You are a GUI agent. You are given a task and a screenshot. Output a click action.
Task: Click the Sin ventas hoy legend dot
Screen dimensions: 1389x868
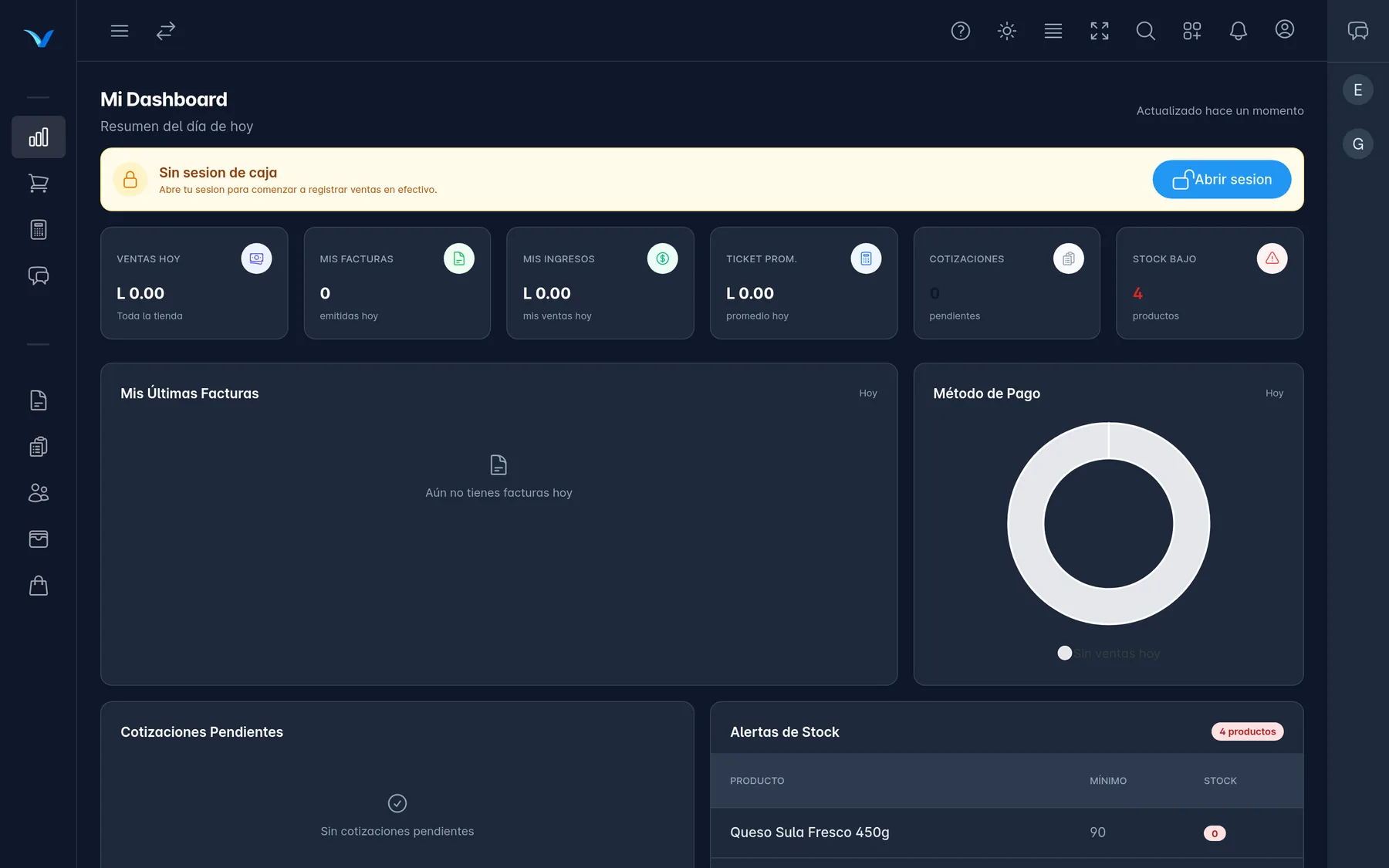click(1065, 654)
